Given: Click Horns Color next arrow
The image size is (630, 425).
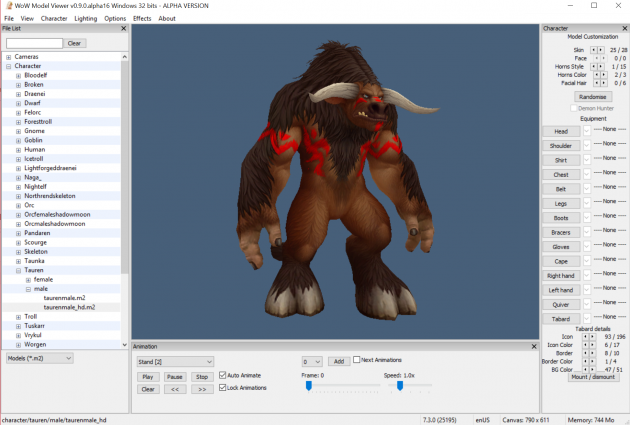Looking at the screenshot, I should [604, 75].
